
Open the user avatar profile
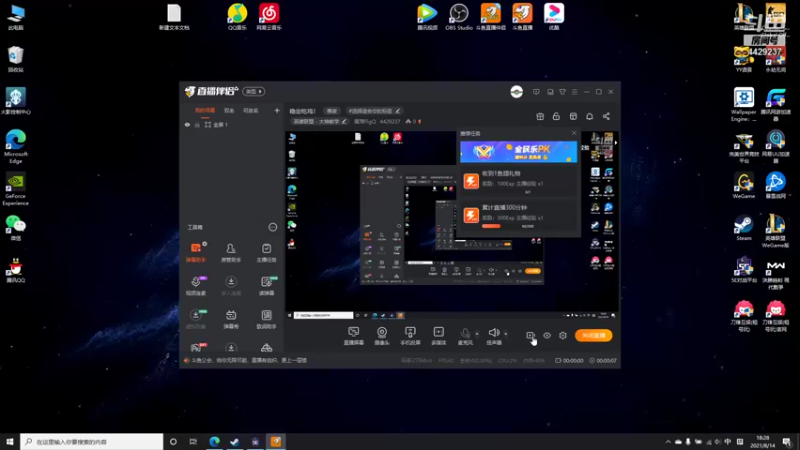point(516,92)
